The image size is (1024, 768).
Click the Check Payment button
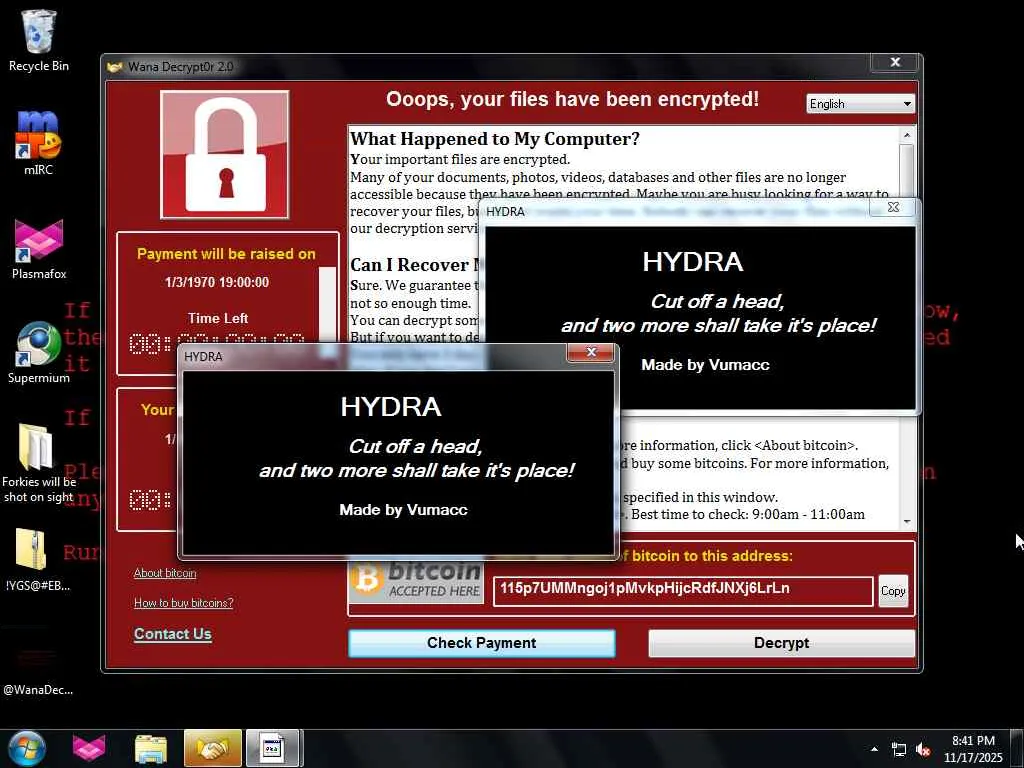[481, 643]
